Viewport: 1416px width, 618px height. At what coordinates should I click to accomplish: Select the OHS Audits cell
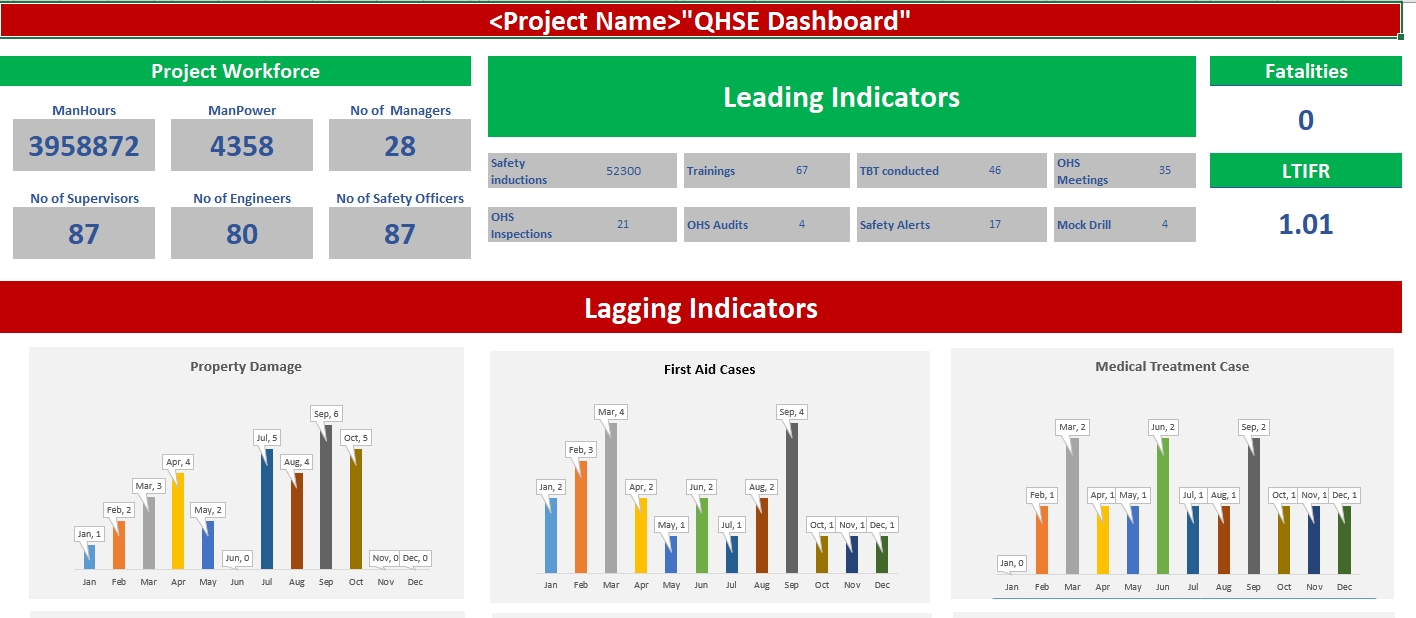pyautogui.click(x=765, y=225)
